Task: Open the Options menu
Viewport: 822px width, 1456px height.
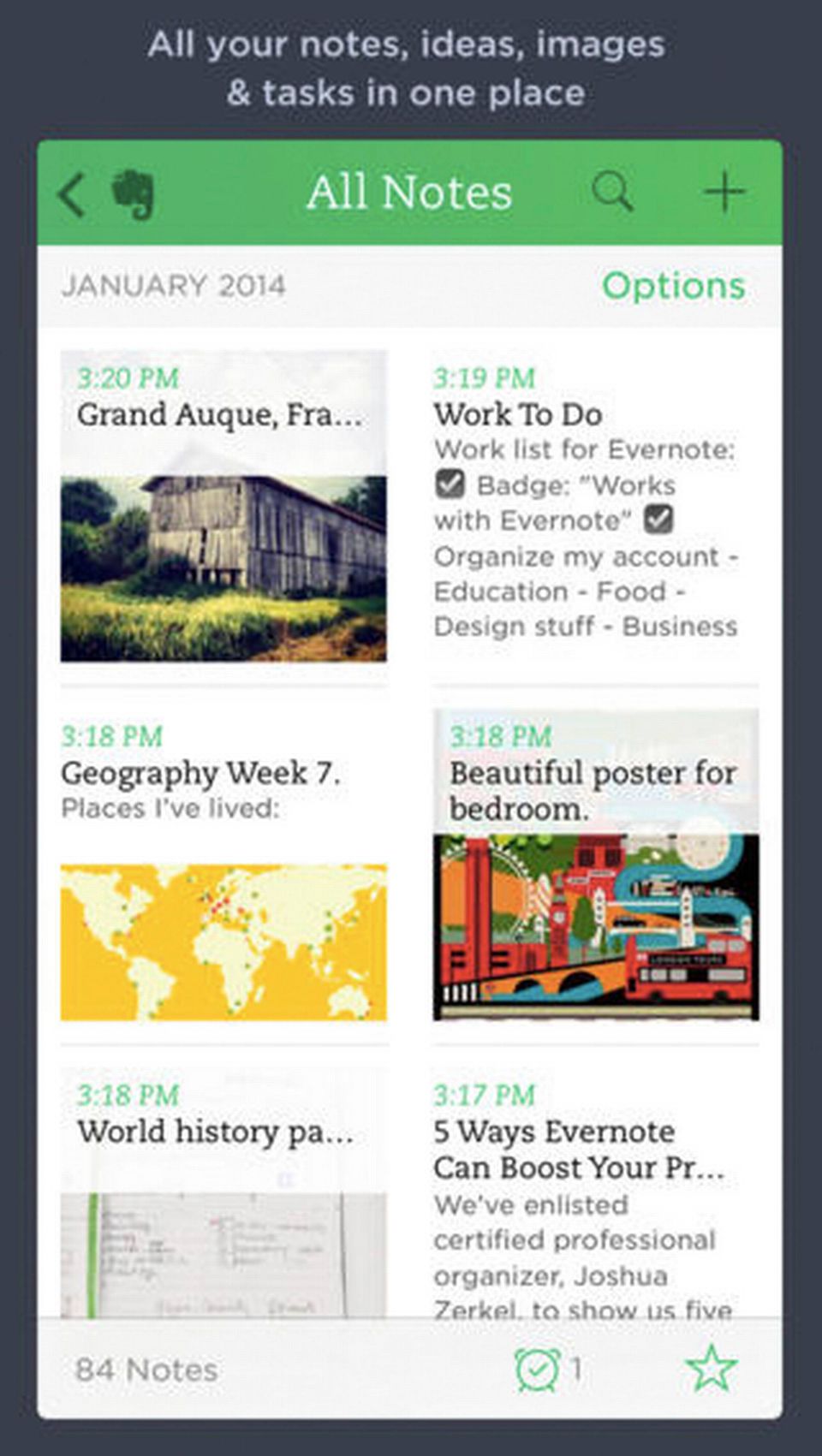Action: click(x=673, y=286)
